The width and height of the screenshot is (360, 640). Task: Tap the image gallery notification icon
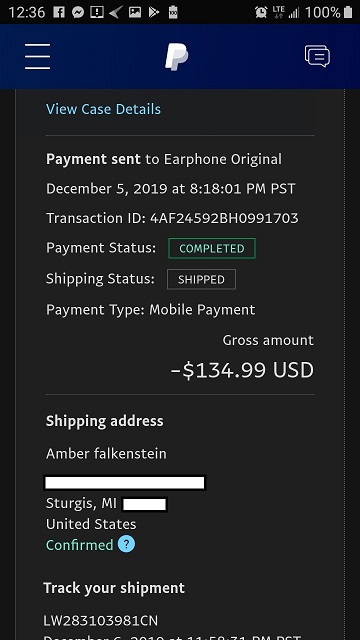click(135, 12)
